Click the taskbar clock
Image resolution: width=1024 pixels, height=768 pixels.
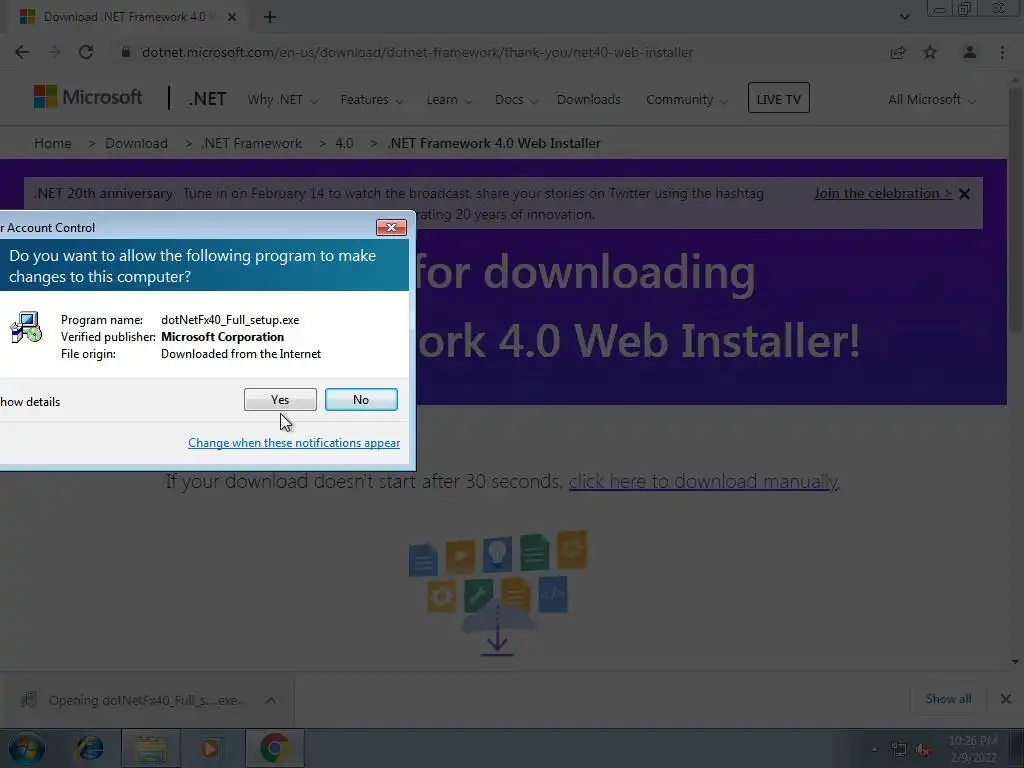(x=973, y=749)
